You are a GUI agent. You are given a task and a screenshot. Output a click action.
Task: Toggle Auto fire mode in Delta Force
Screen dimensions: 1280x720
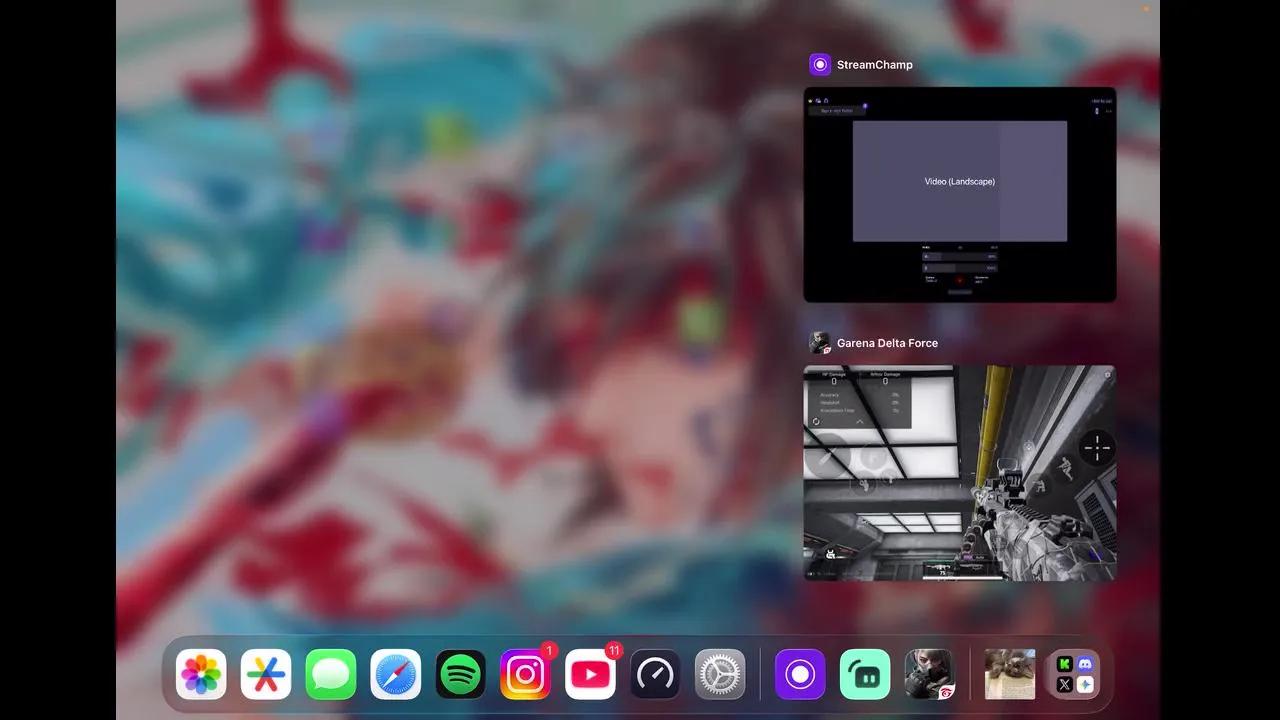click(981, 557)
